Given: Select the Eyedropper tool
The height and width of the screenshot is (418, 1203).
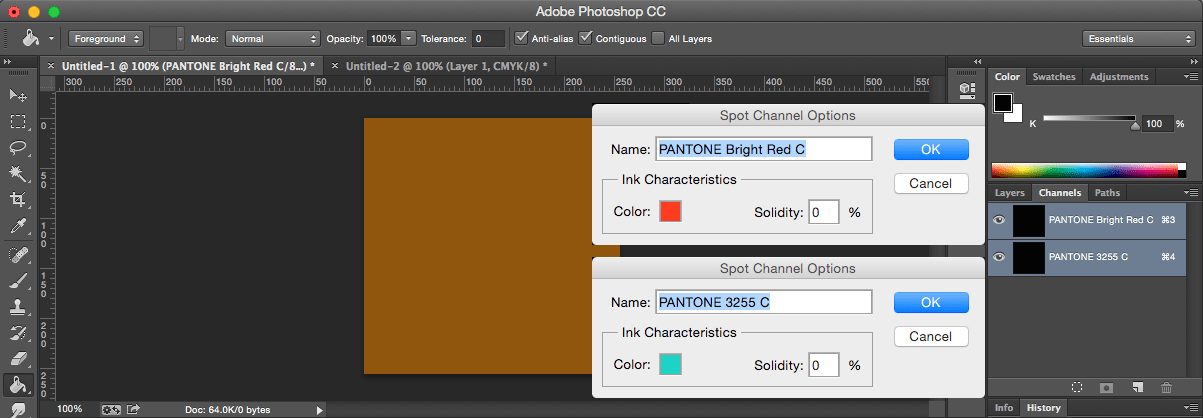Looking at the screenshot, I should [x=17, y=227].
